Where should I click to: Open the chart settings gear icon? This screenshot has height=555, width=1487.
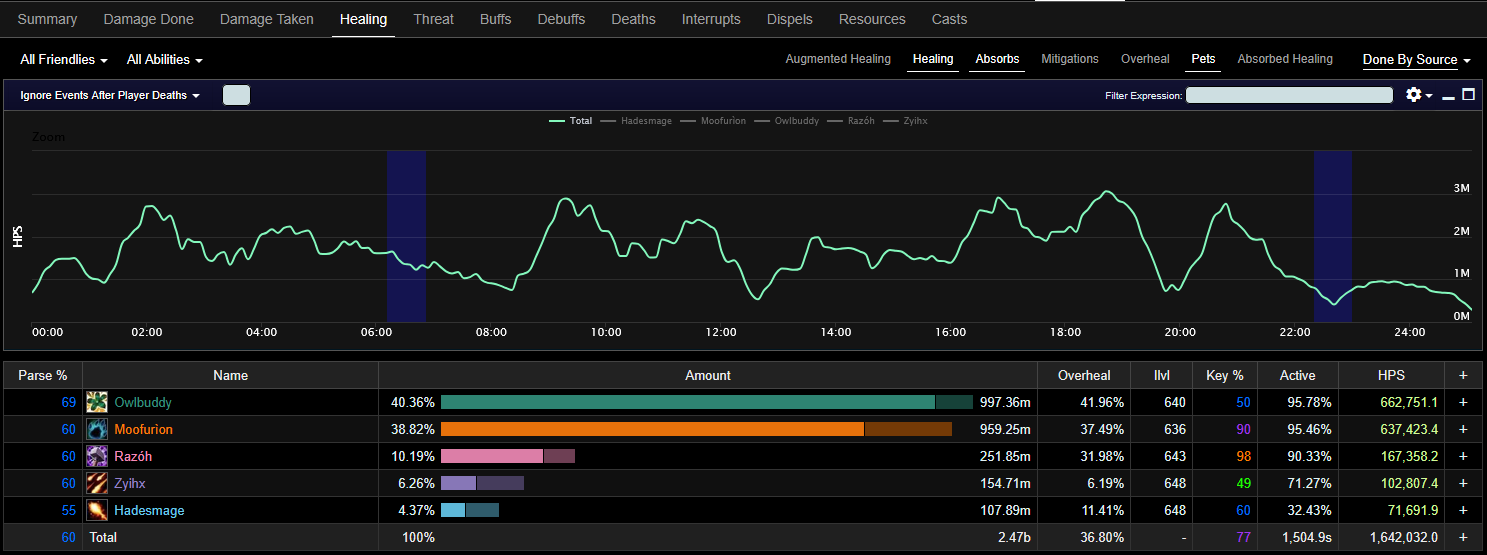point(1418,95)
